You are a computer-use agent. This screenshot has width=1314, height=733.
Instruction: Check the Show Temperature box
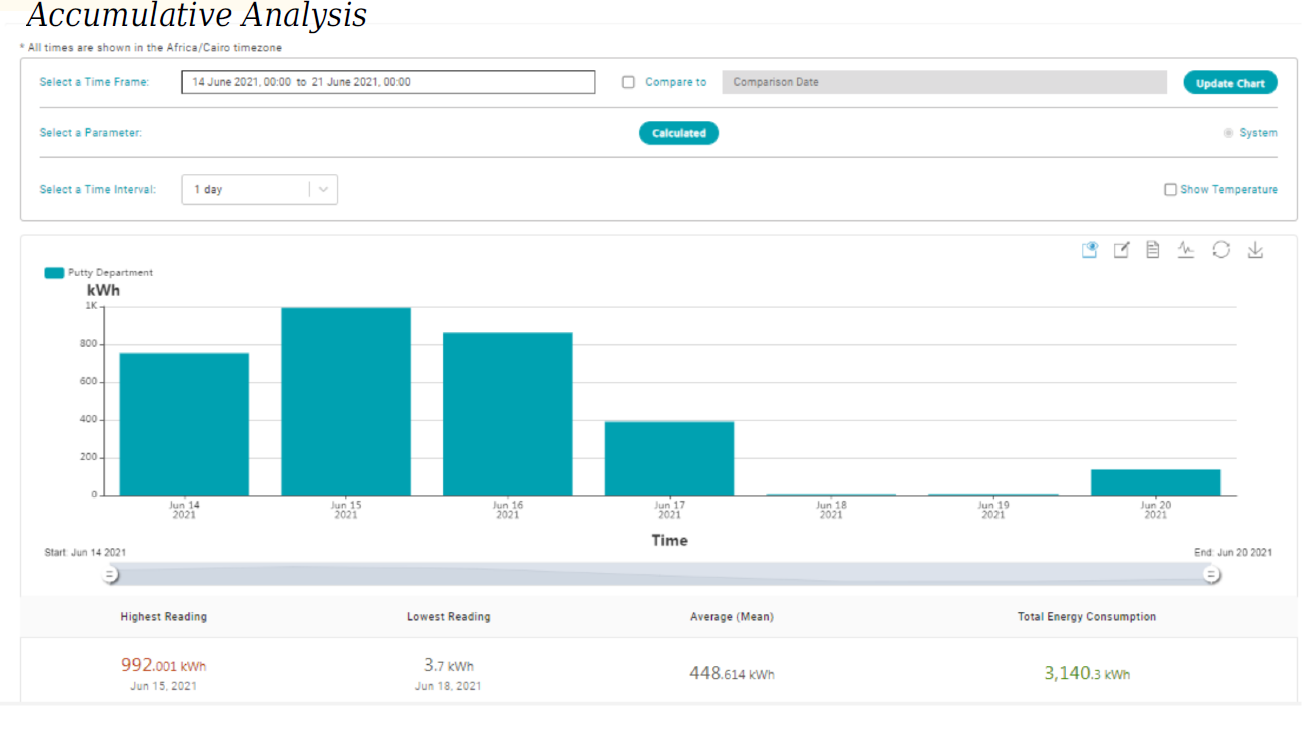(x=1170, y=190)
